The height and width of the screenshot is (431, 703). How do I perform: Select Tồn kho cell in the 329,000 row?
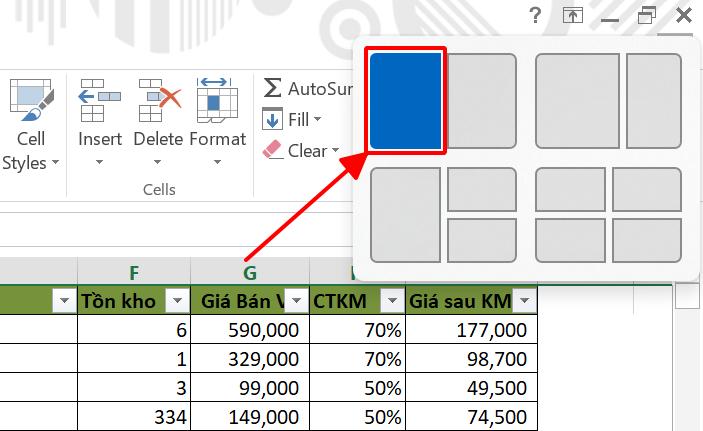coord(134,358)
